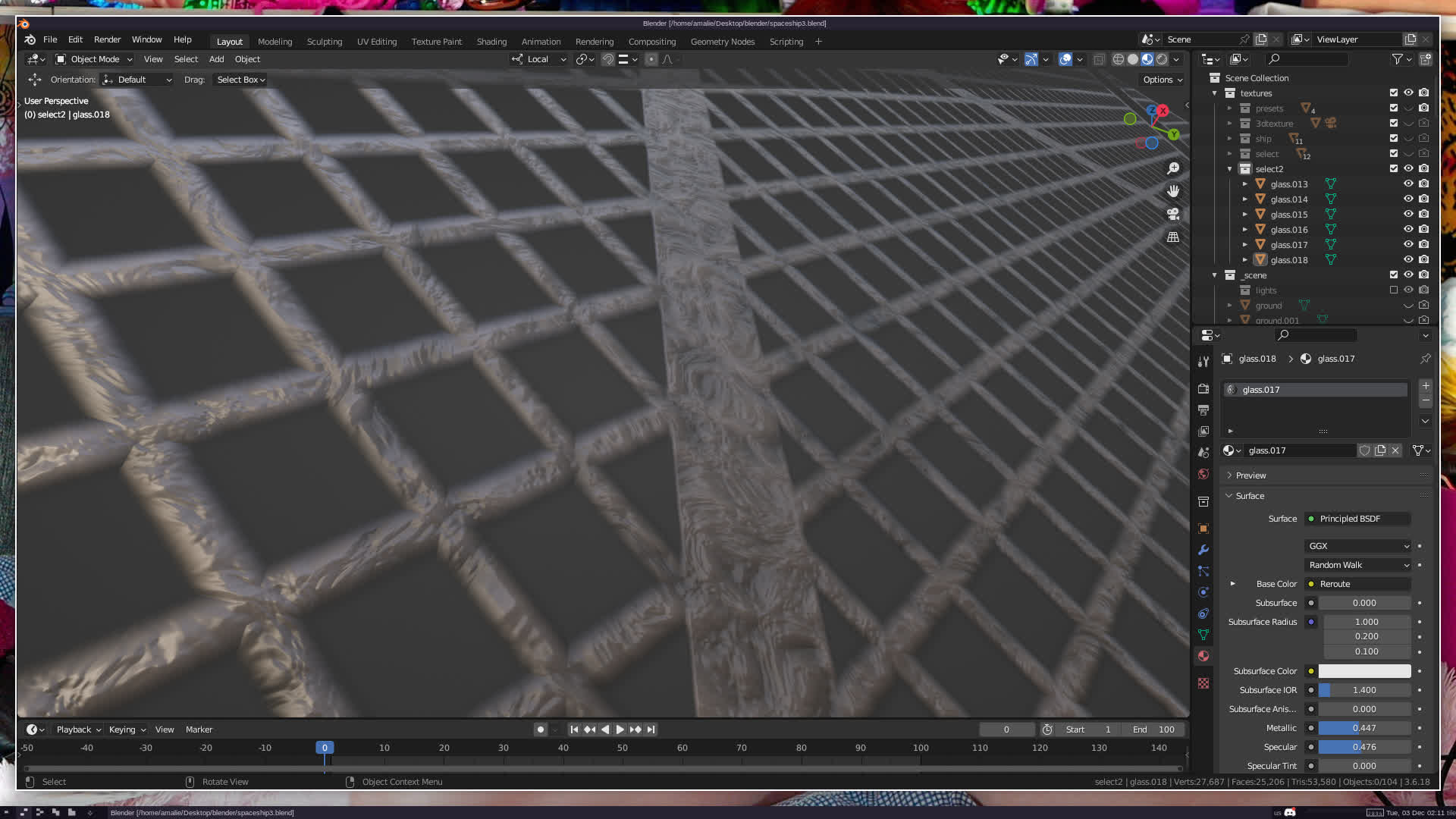
Task: Hide glass.015 with its eye icon
Action: [x=1408, y=214]
